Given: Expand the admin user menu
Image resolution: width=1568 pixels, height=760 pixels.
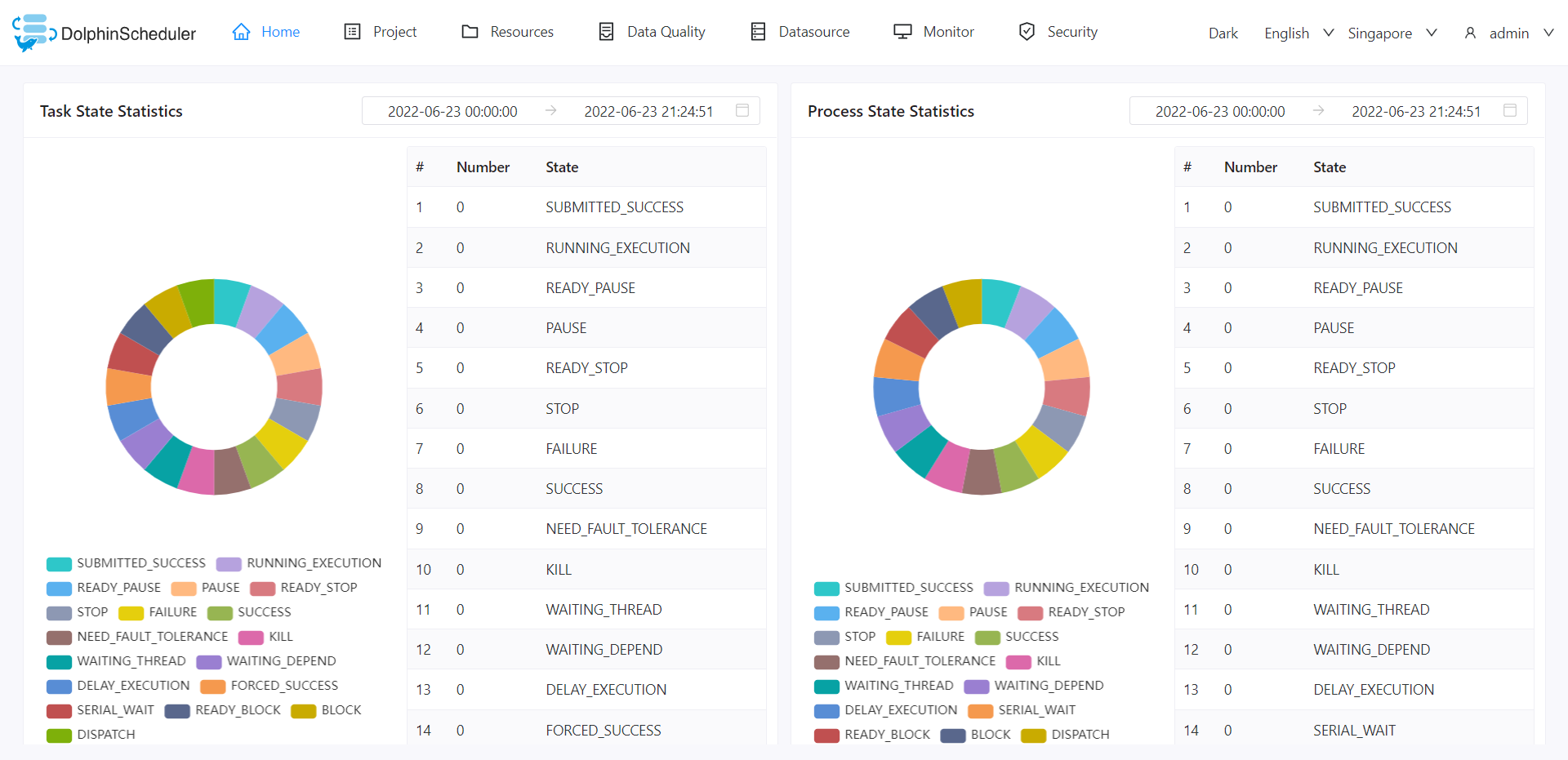Looking at the screenshot, I should (1509, 33).
